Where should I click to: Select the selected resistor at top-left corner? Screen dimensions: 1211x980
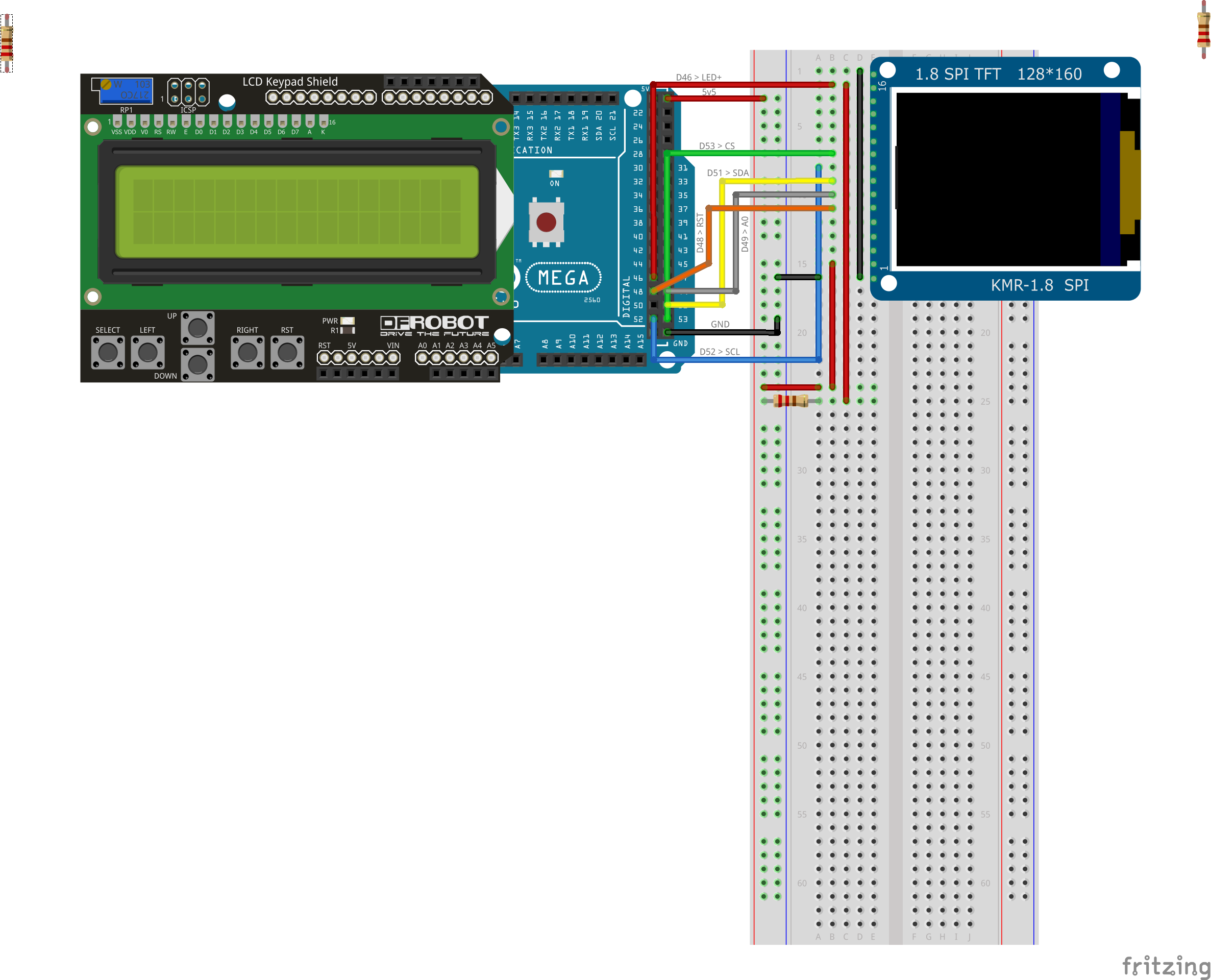(7, 43)
